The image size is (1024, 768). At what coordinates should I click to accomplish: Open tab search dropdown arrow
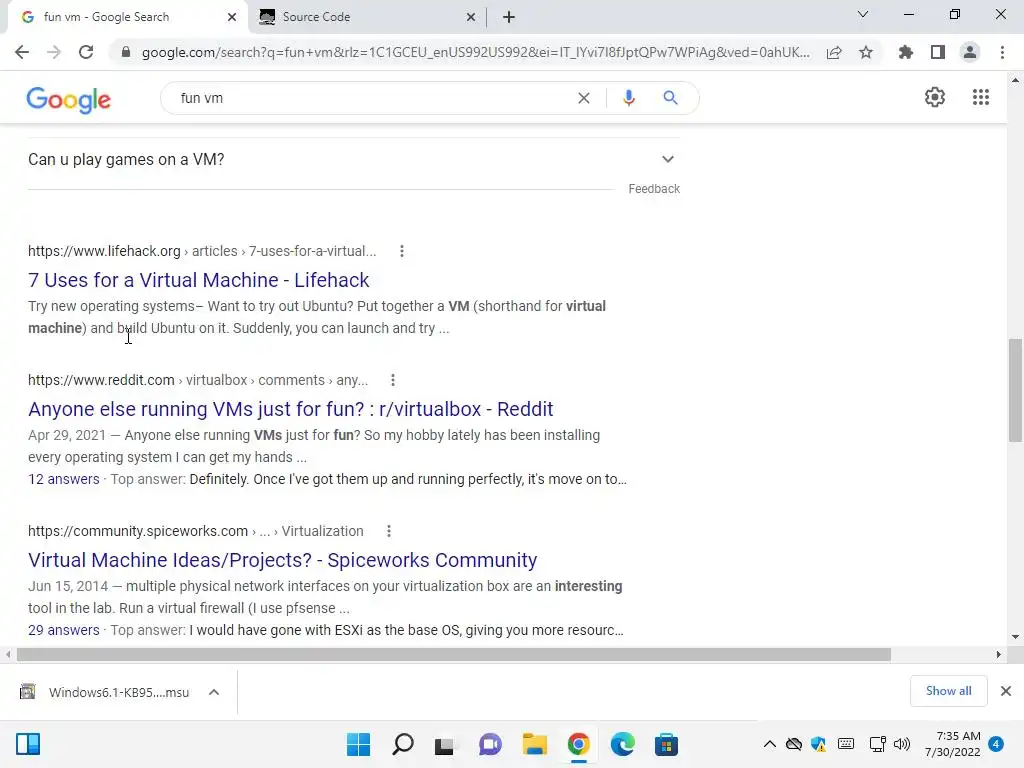tap(863, 14)
